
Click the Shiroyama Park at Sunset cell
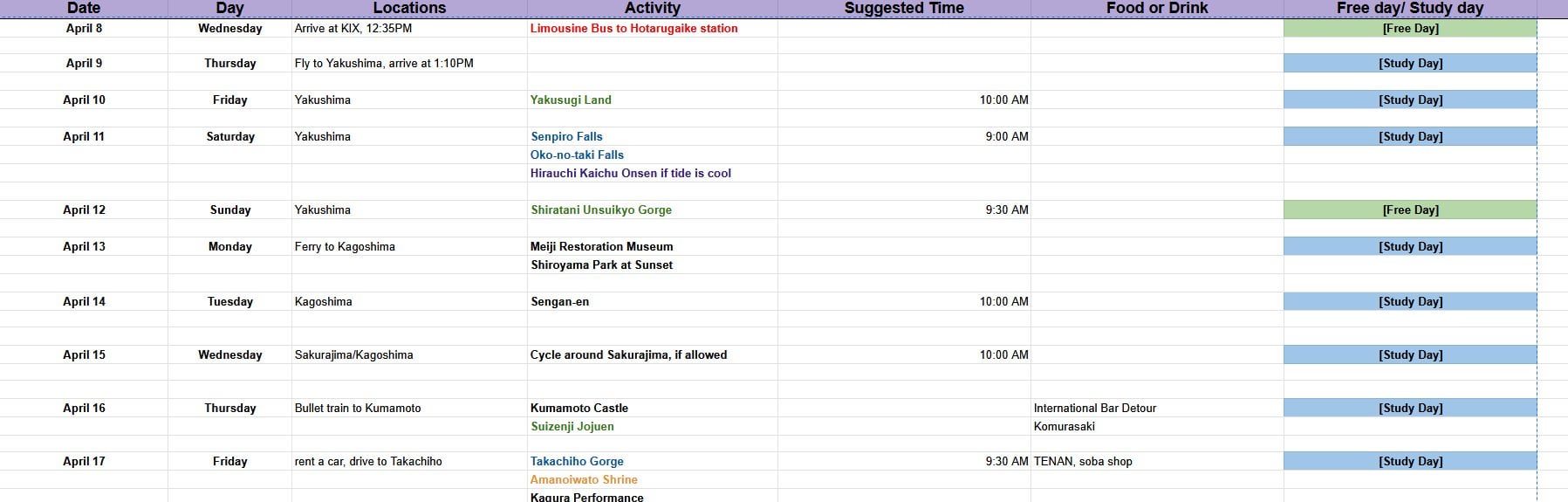(x=652, y=265)
